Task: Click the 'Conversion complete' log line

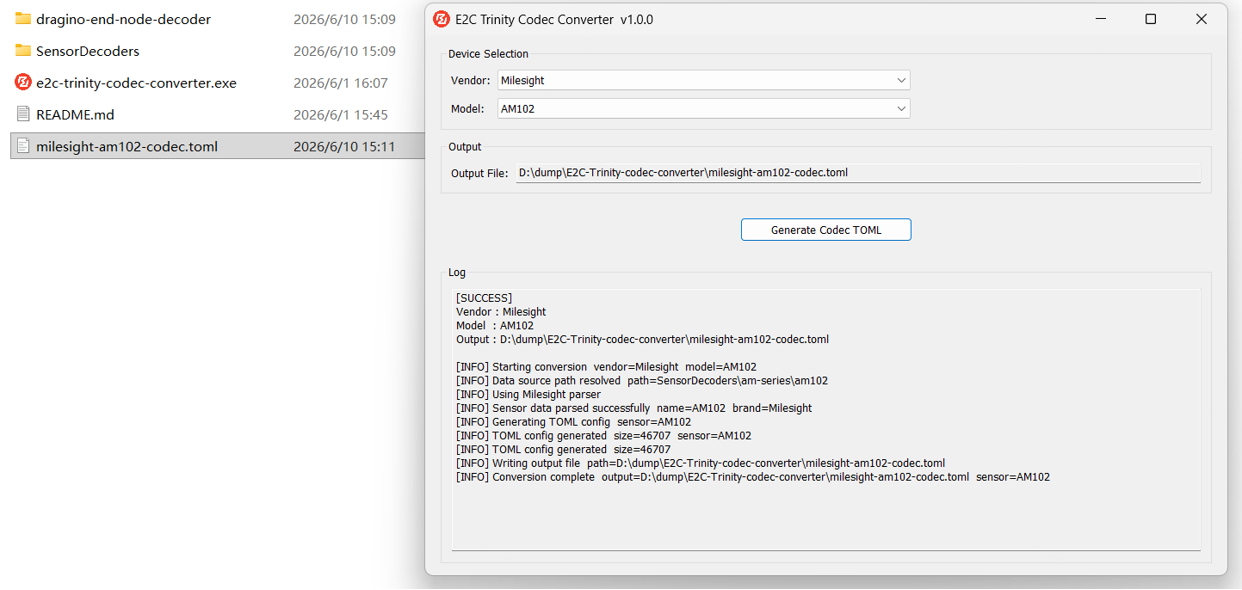Action: pyautogui.click(x=753, y=477)
